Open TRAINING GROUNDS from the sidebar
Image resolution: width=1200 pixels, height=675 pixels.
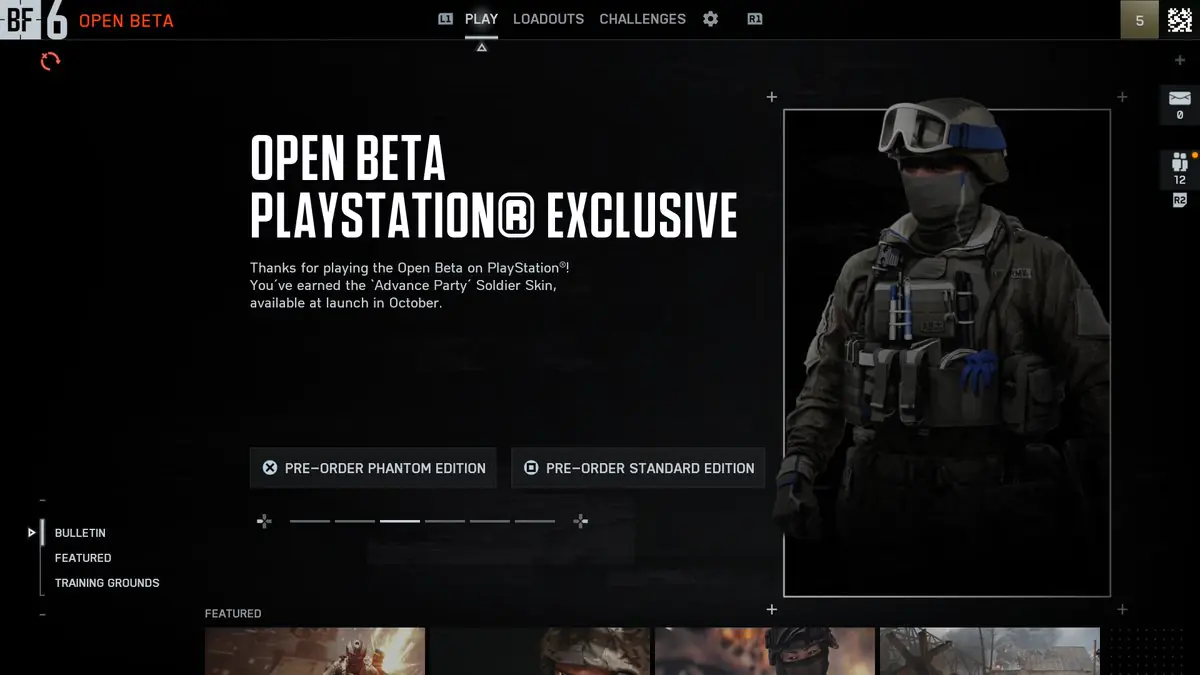pyautogui.click(x=105, y=582)
